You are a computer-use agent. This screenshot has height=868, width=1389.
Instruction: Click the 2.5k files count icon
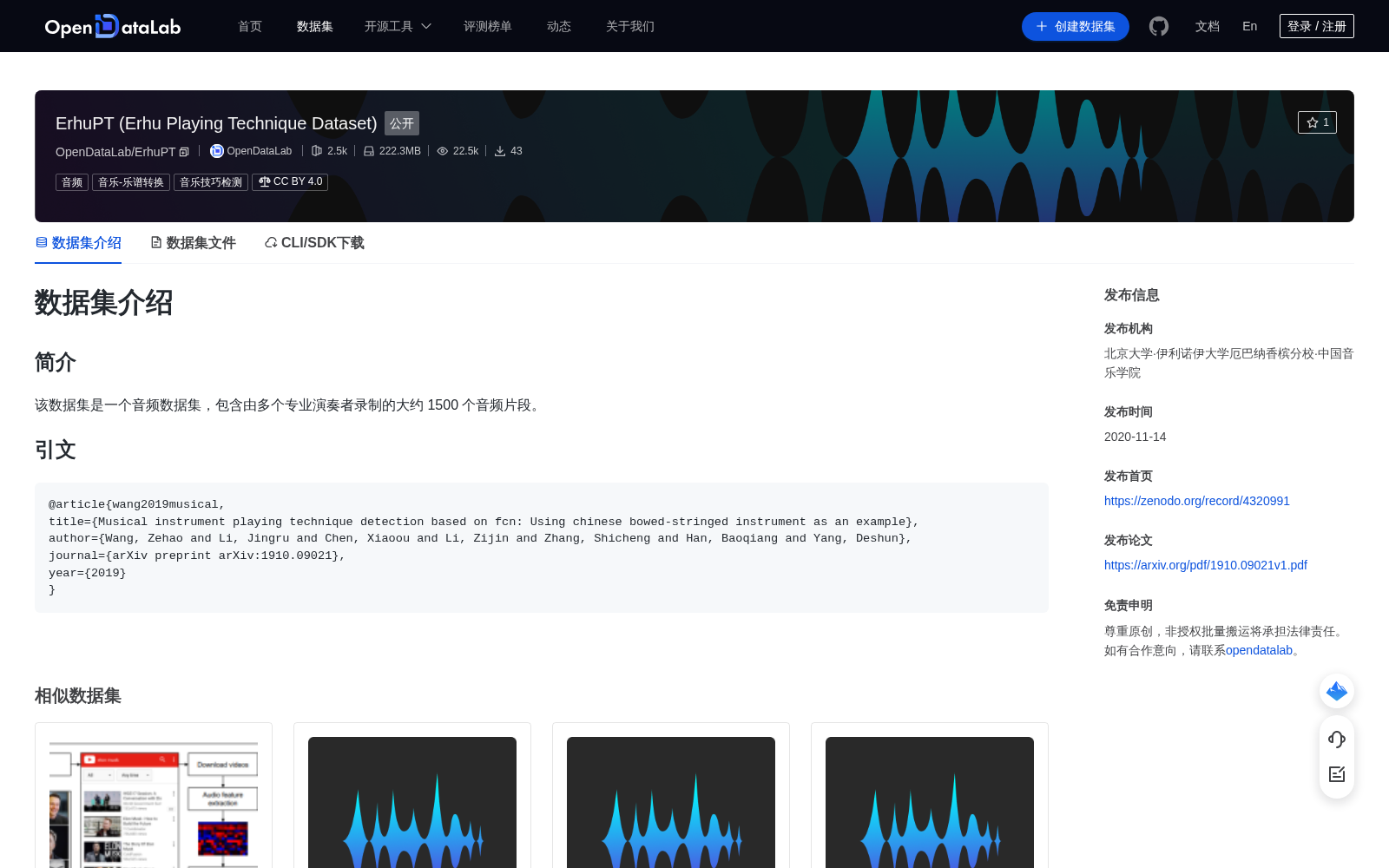(x=317, y=151)
